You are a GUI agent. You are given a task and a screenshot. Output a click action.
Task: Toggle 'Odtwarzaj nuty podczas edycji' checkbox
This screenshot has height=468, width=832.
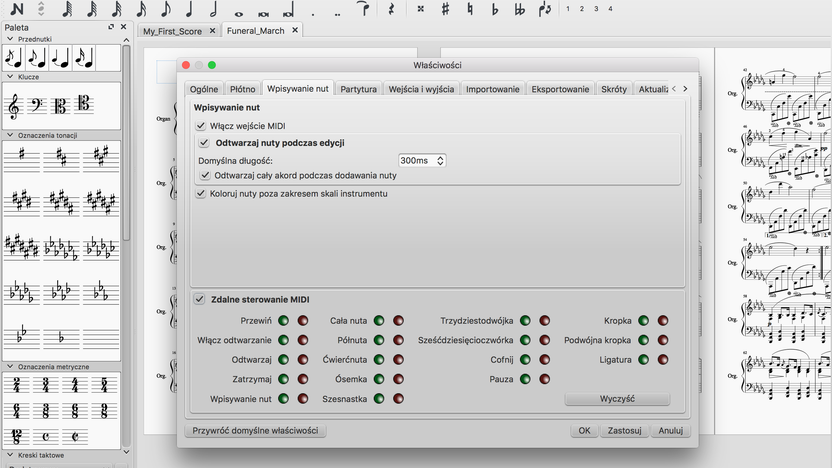point(204,143)
